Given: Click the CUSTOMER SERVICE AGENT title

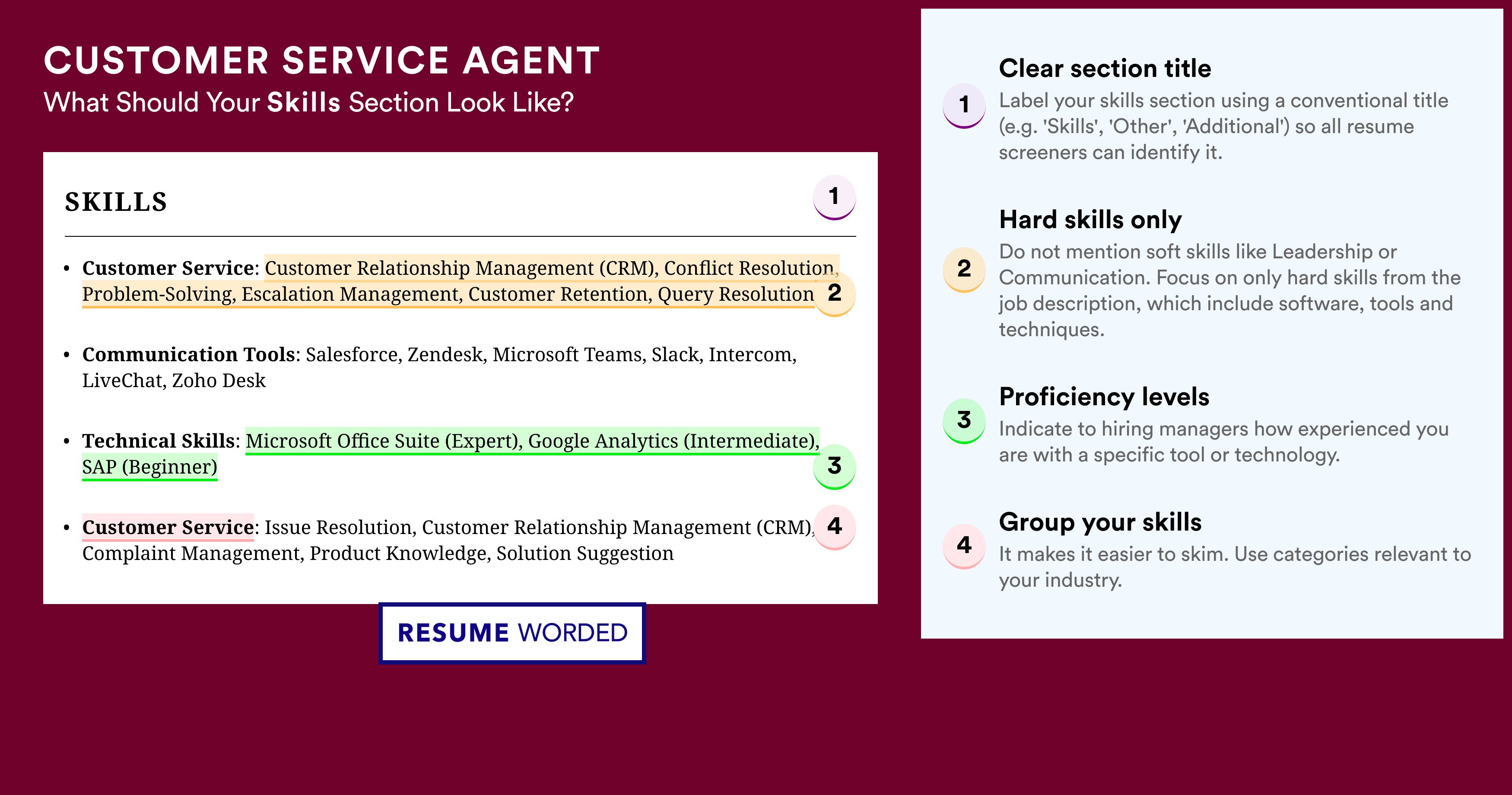Looking at the screenshot, I should click(322, 60).
